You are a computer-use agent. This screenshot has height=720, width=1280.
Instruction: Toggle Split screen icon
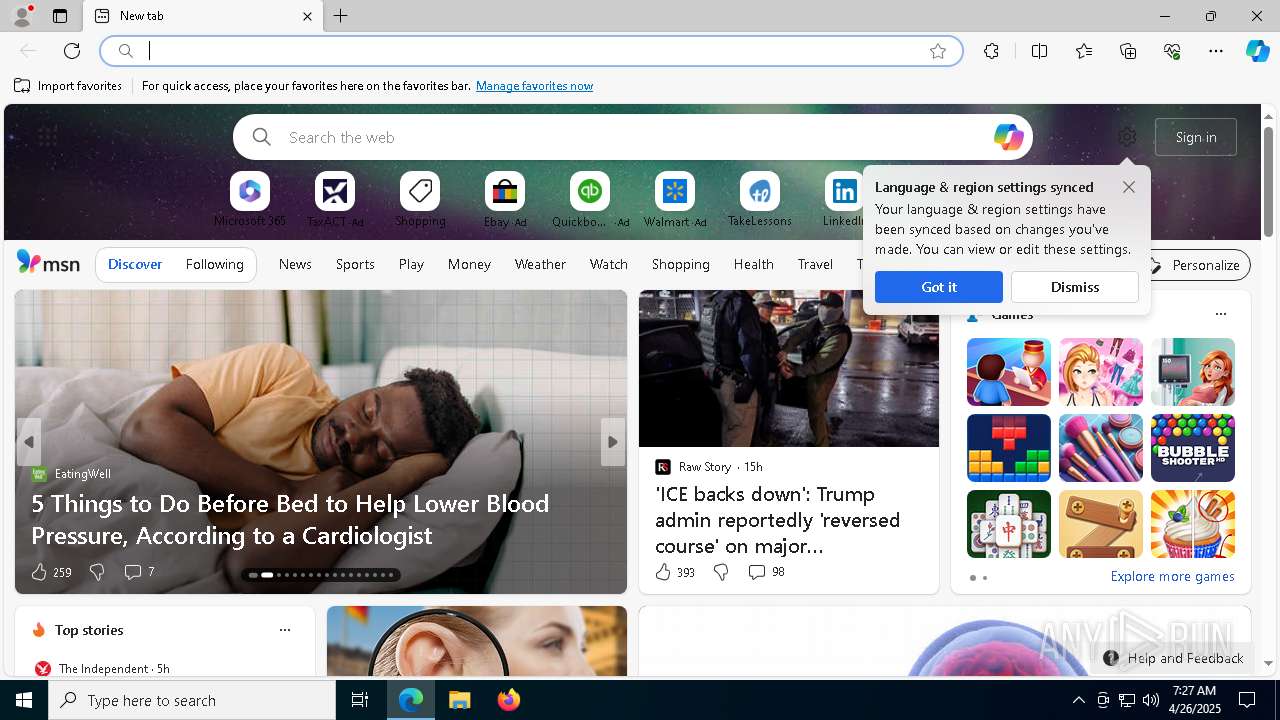tap(1040, 51)
